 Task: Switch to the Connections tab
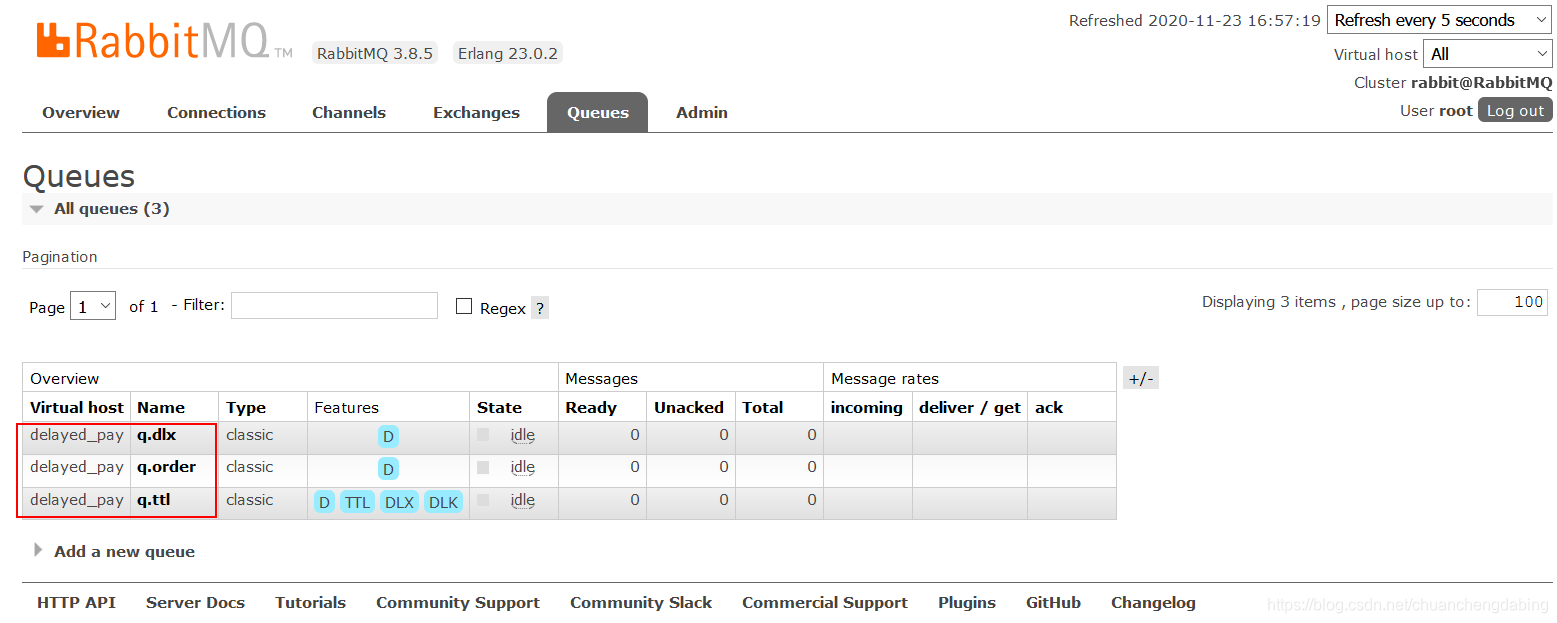(216, 113)
